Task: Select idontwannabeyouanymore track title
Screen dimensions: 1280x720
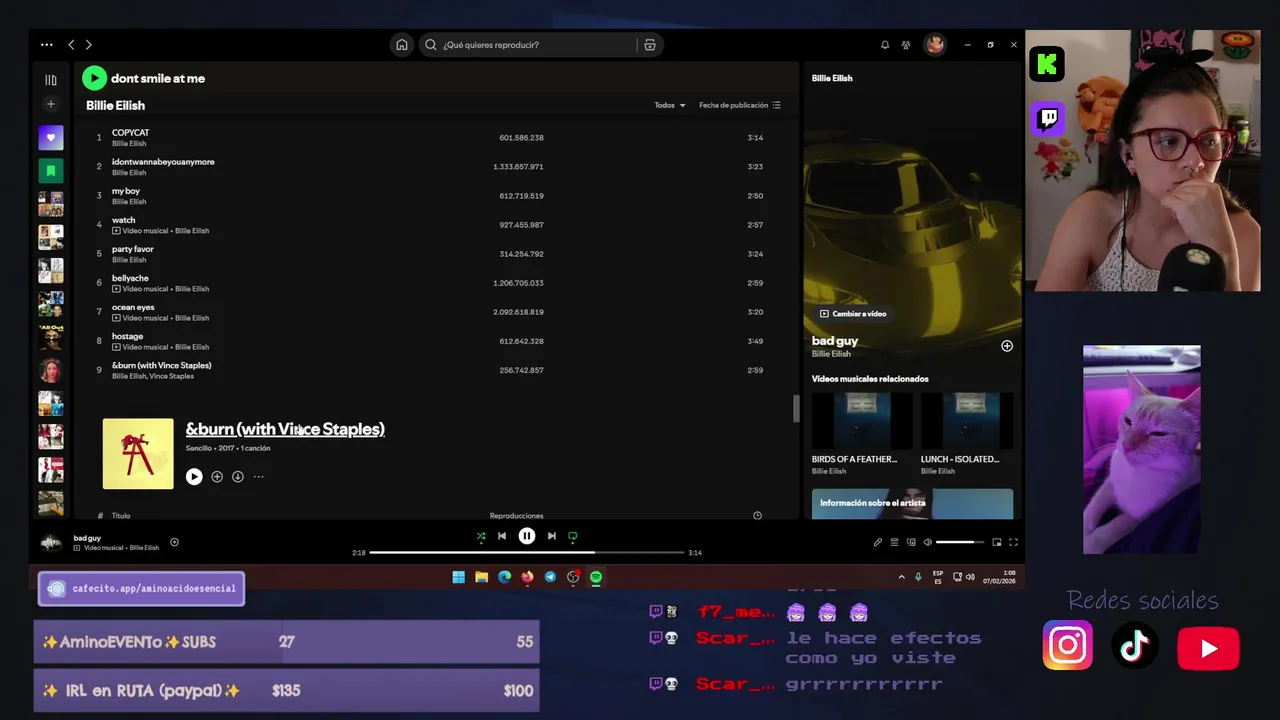Action: click(x=163, y=162)
